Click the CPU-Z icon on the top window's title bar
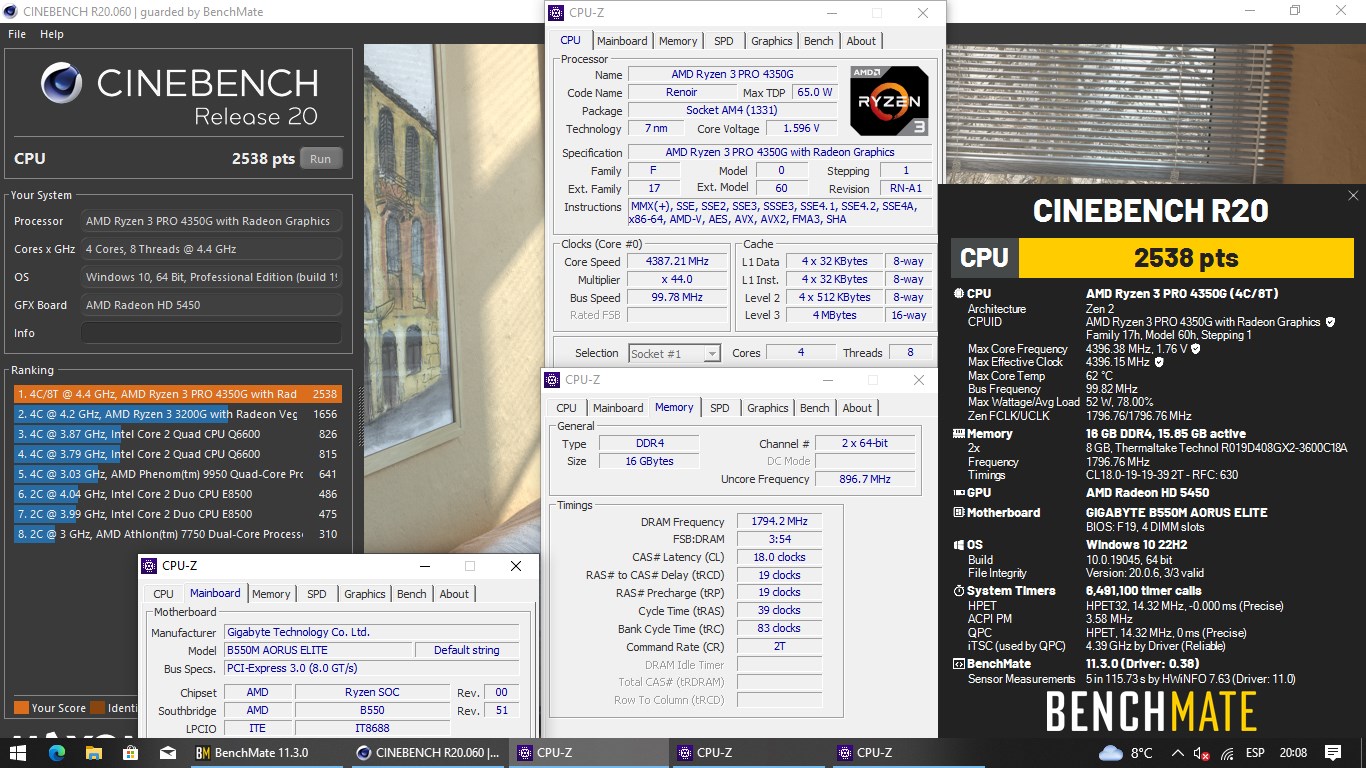 click(x=557, y=13)
